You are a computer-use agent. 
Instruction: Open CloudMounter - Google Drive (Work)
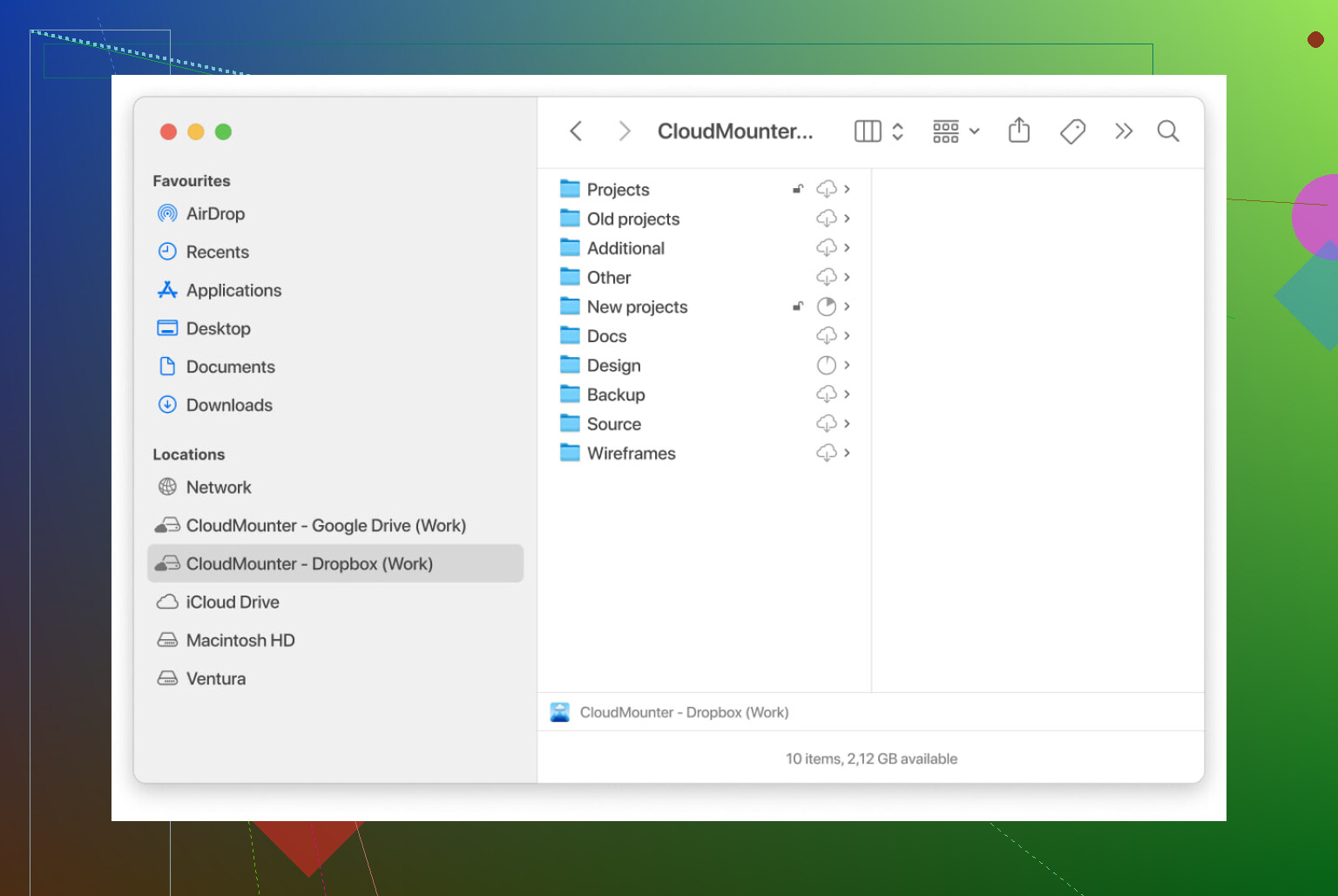335,526
